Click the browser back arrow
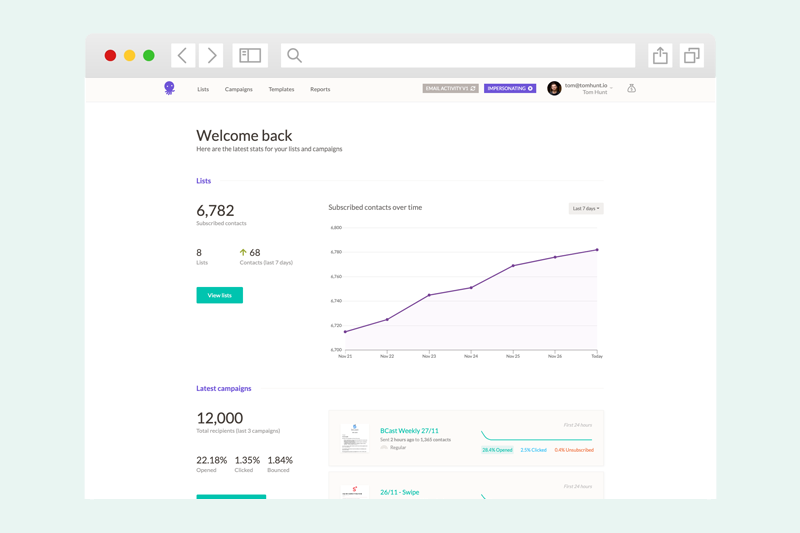 (x=183, y=55)
